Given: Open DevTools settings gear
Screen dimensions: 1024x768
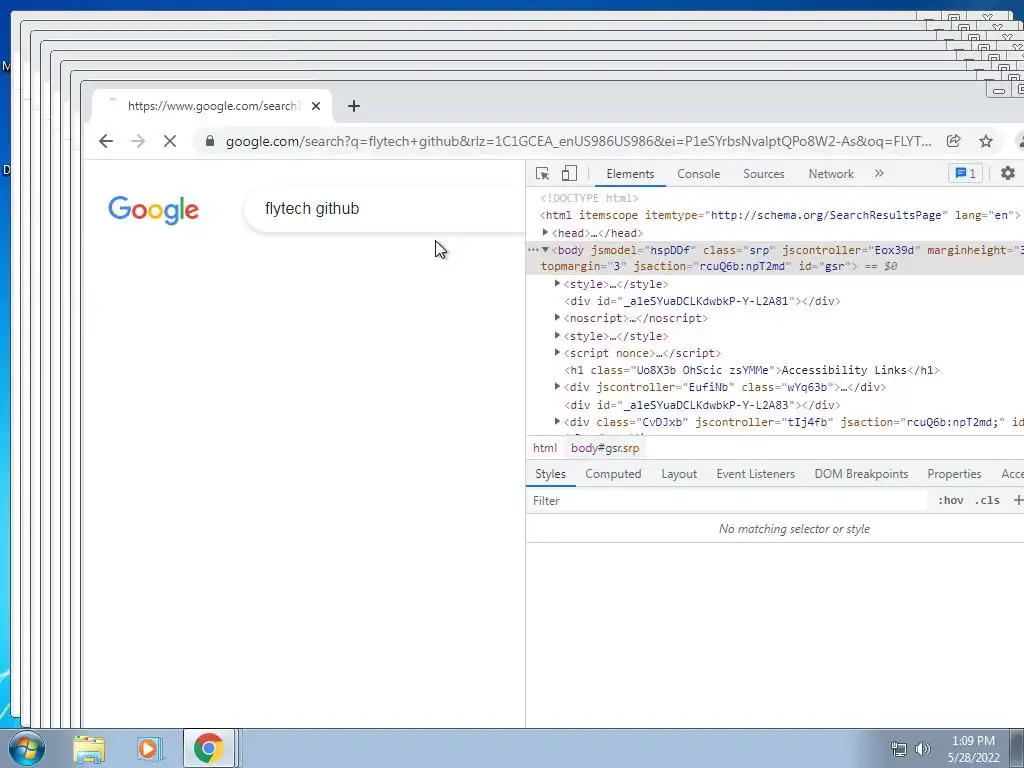Looking at the screenshot, I should click(x=1008, y=173).
